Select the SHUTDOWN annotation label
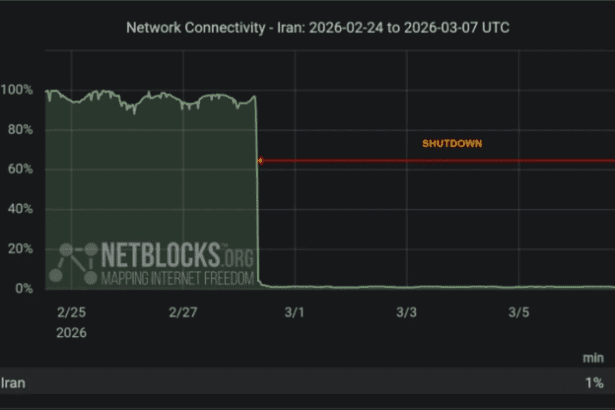This screenshot has width=615, height=410. pos(452,144)
